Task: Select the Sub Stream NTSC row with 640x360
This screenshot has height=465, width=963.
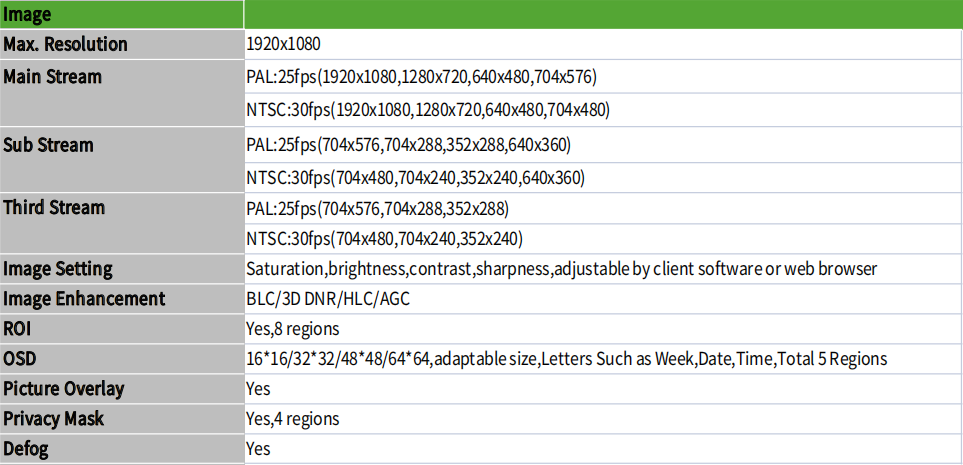Action: point(603,178)
